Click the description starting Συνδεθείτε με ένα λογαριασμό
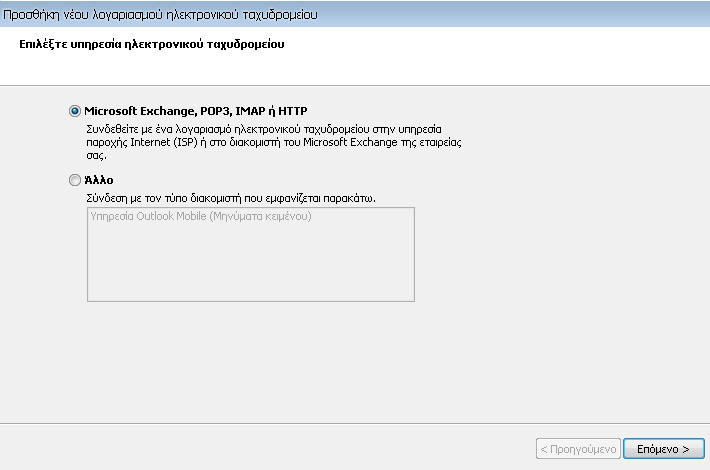The height and width of the screenshot is (470, 710). (274, 142)
